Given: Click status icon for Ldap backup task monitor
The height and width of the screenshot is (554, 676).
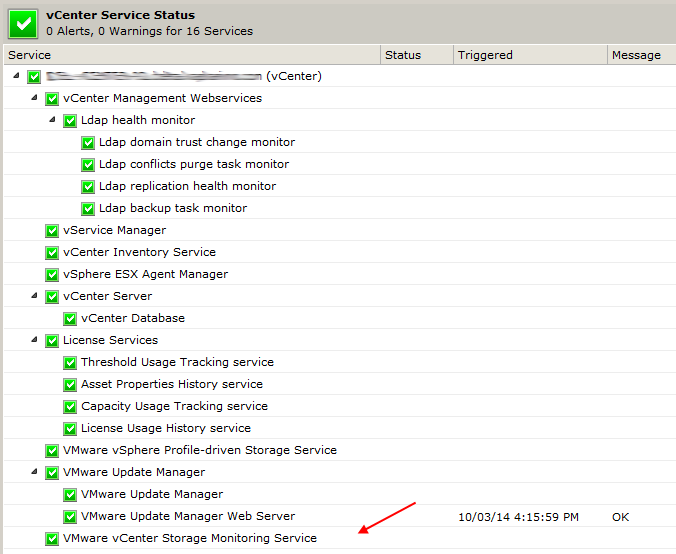Looking at the screenshot, I should click(x=88, y=209).
